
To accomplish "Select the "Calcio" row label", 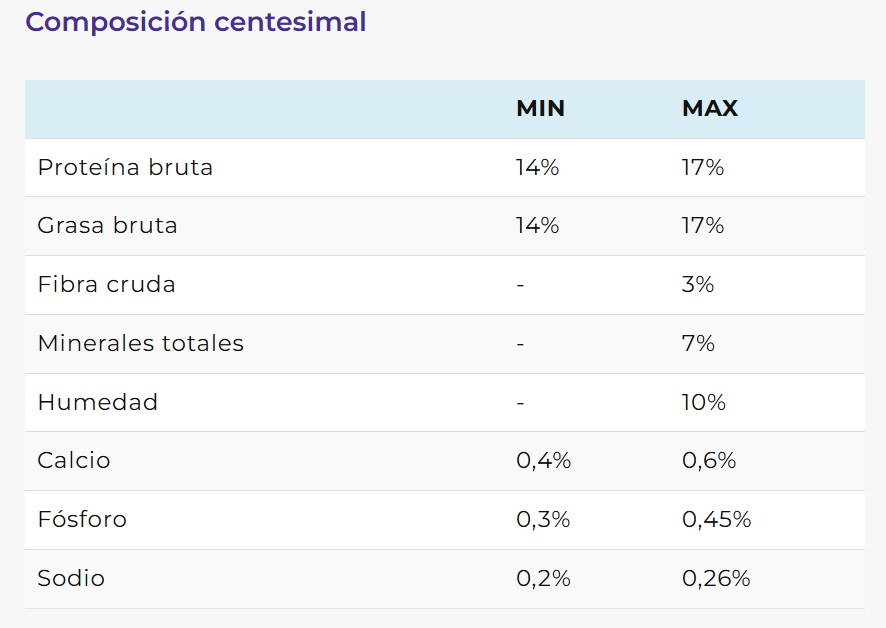I will pyautogui.click(x=74, y=461).
